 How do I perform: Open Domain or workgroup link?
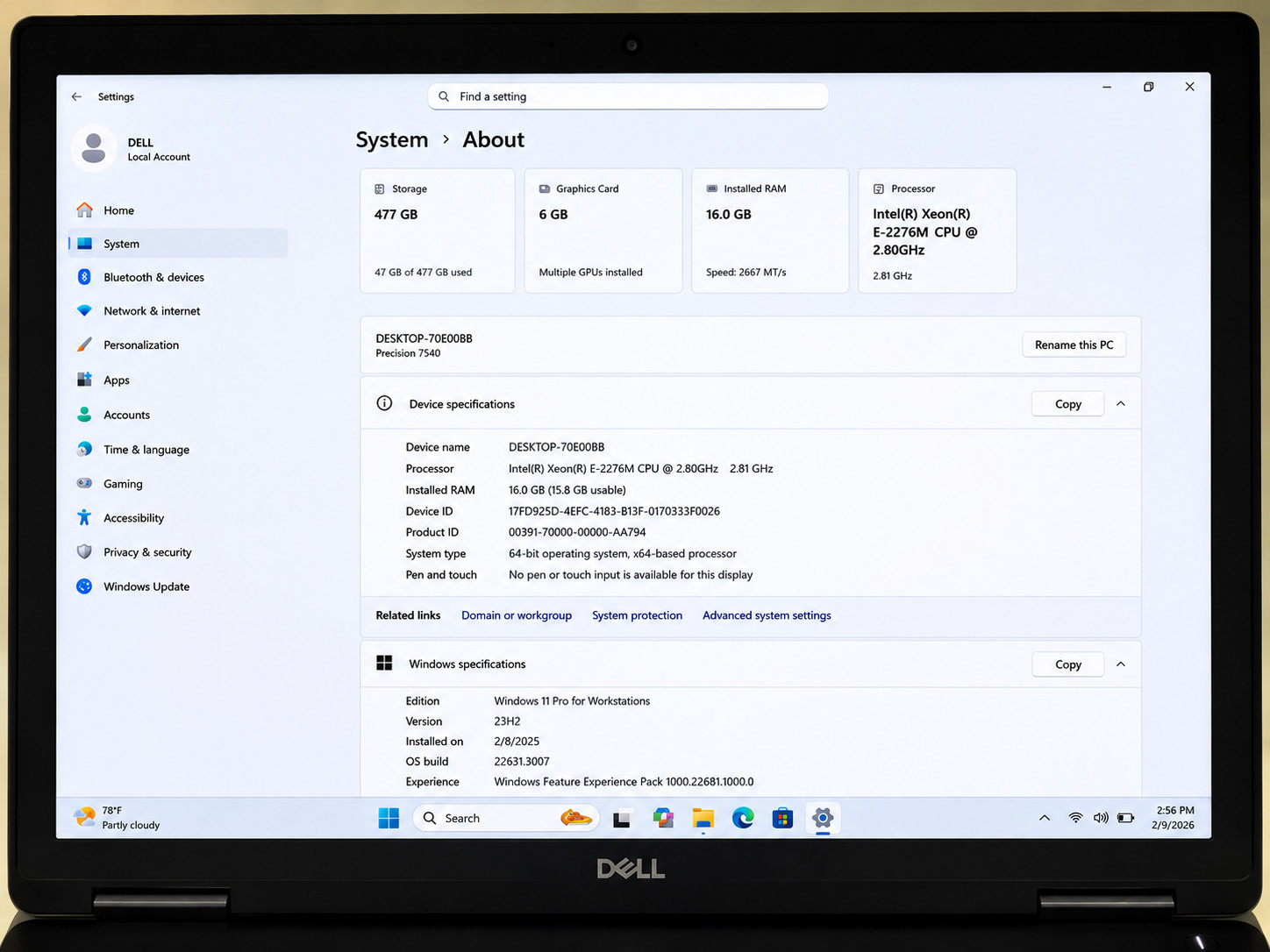[x=517, y=615]
